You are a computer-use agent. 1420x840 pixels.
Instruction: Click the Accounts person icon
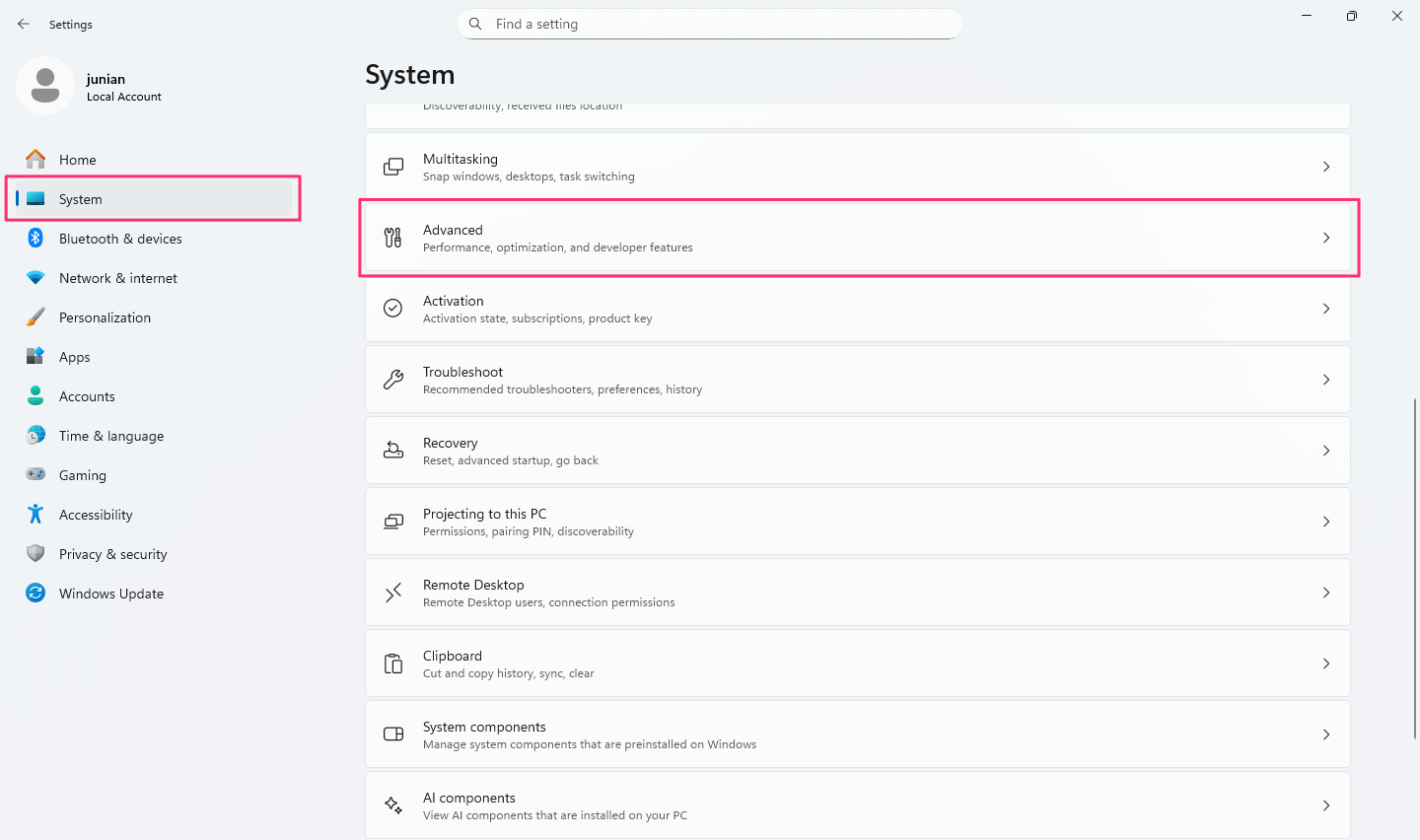pos(35,395)
